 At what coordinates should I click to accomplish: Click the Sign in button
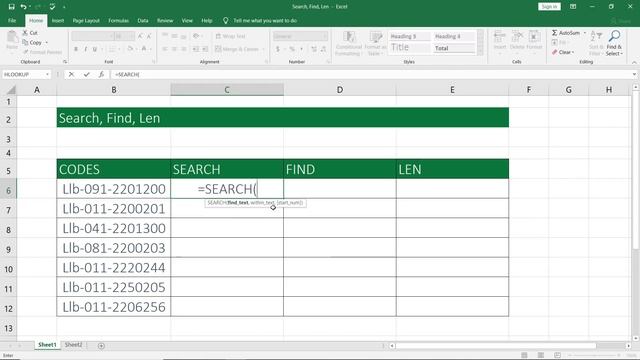pyautogui.click(x=549, y=7)
